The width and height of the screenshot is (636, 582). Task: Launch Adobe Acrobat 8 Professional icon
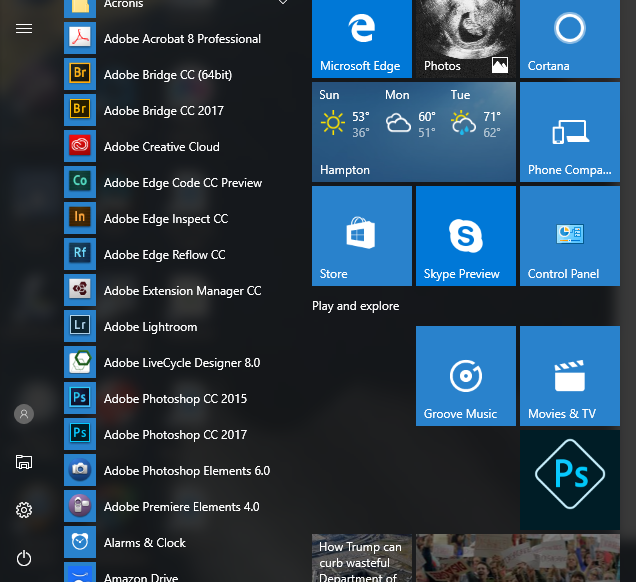tap(80, 38)
